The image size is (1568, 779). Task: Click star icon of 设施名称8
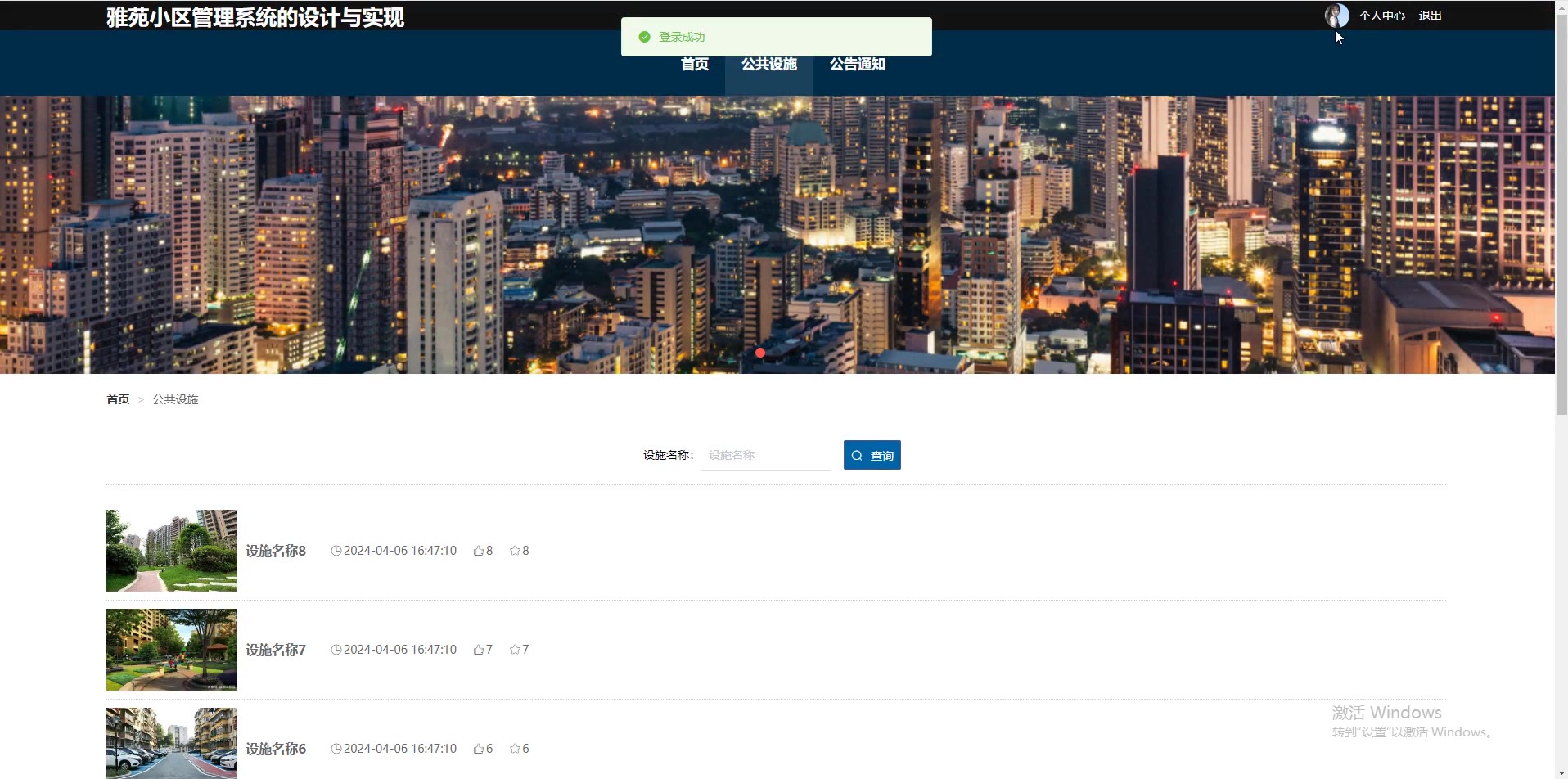[x=515, y=551]
